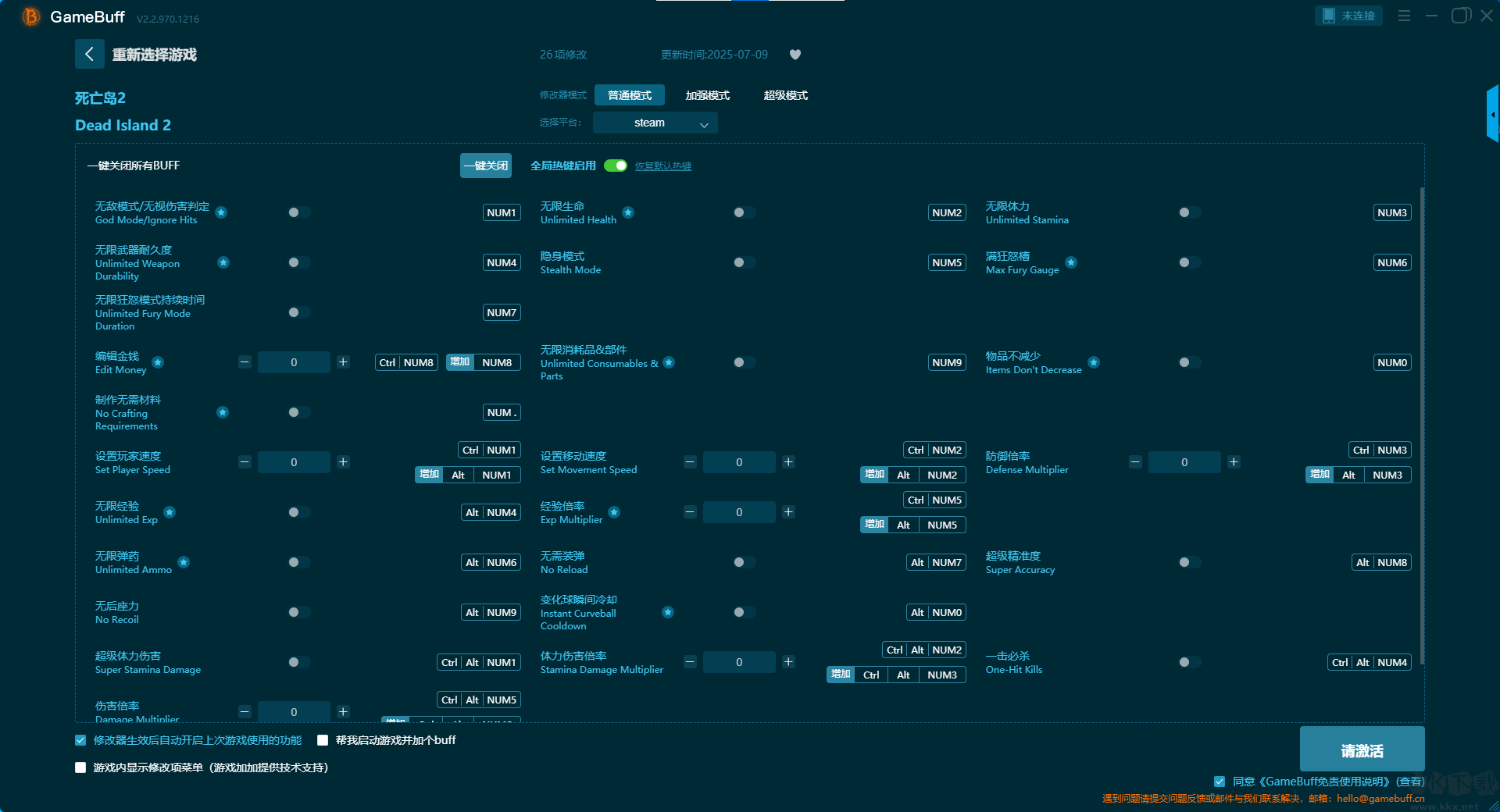
Task: Check the 游戏内显示修改项菜单 checkbox
Action: point(80,767)
